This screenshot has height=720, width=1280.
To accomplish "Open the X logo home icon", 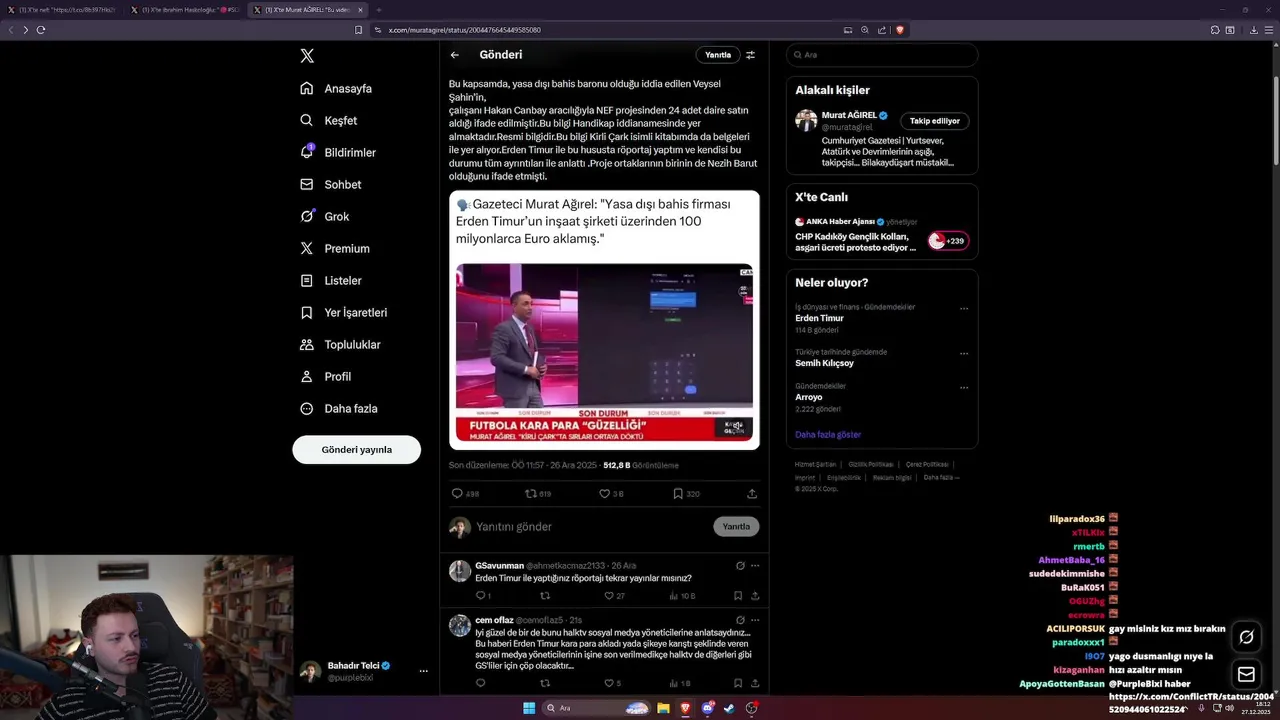I will click(307, 56).
